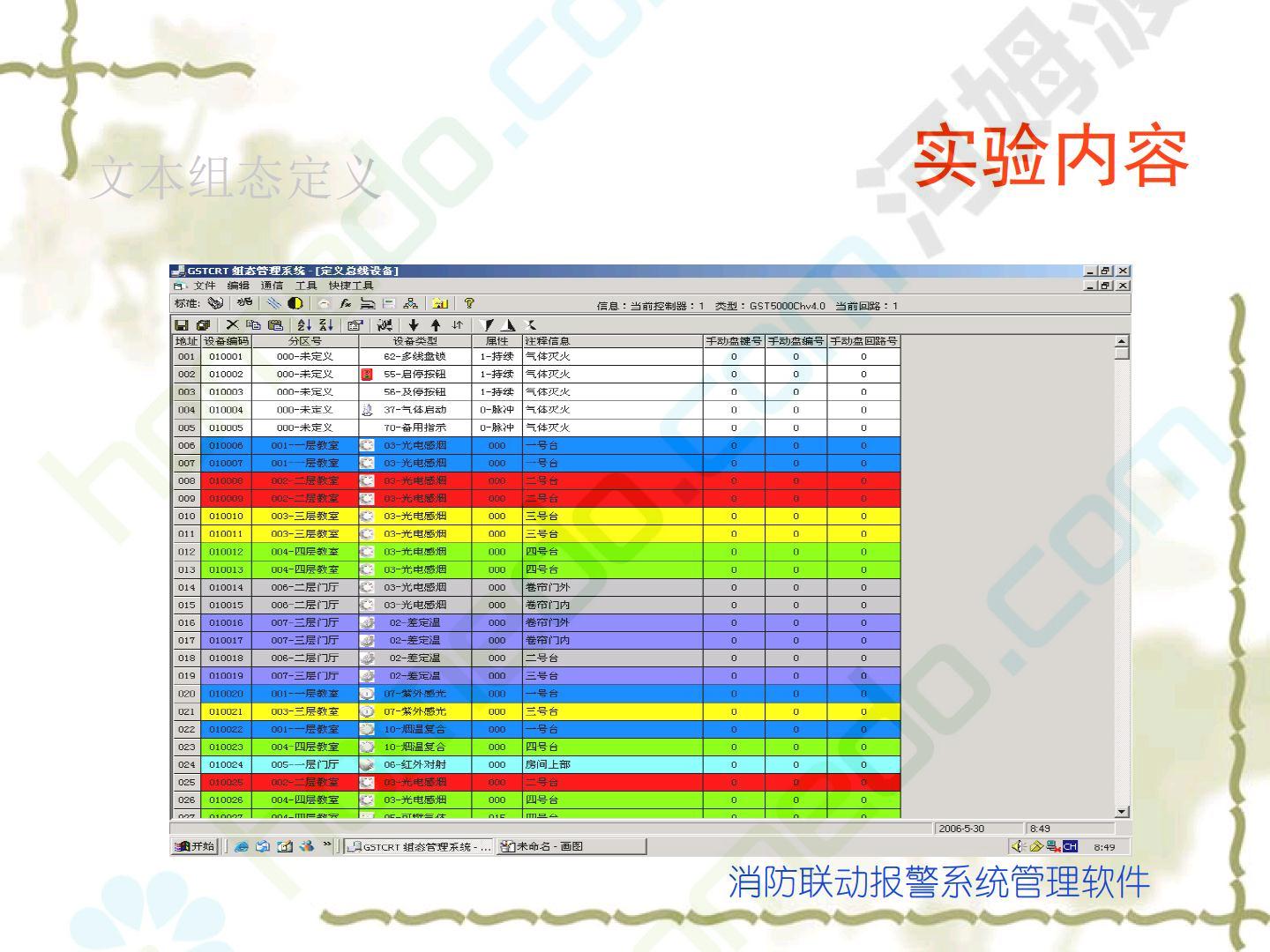Screen dimensions: 1270x952
Task: Click cell 62-多线盘锁
Action: pyautogui.click(x=415, y=357)
